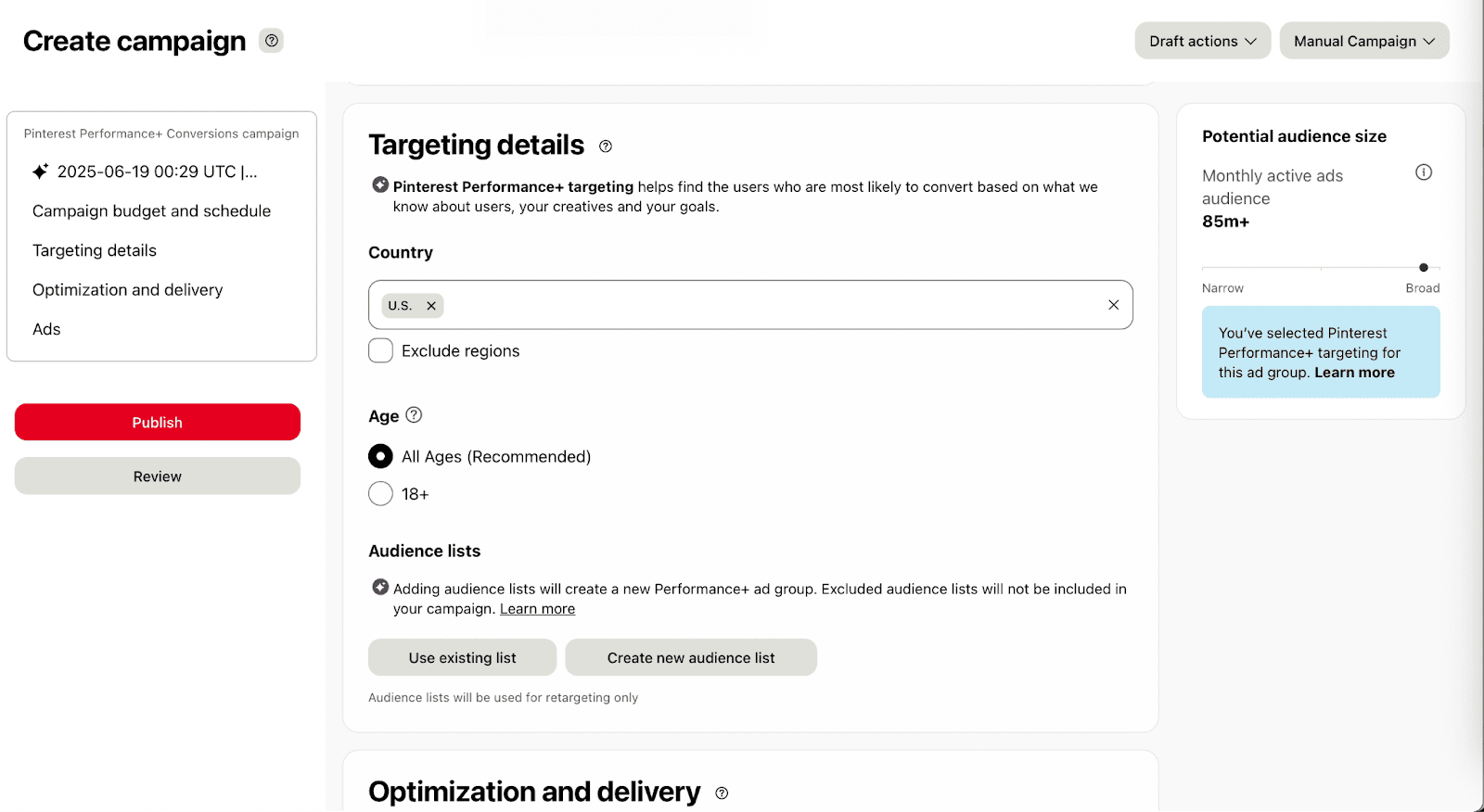
Task: Click the Narrow to Broad audience slider handle
Action: pos(1423,268)
